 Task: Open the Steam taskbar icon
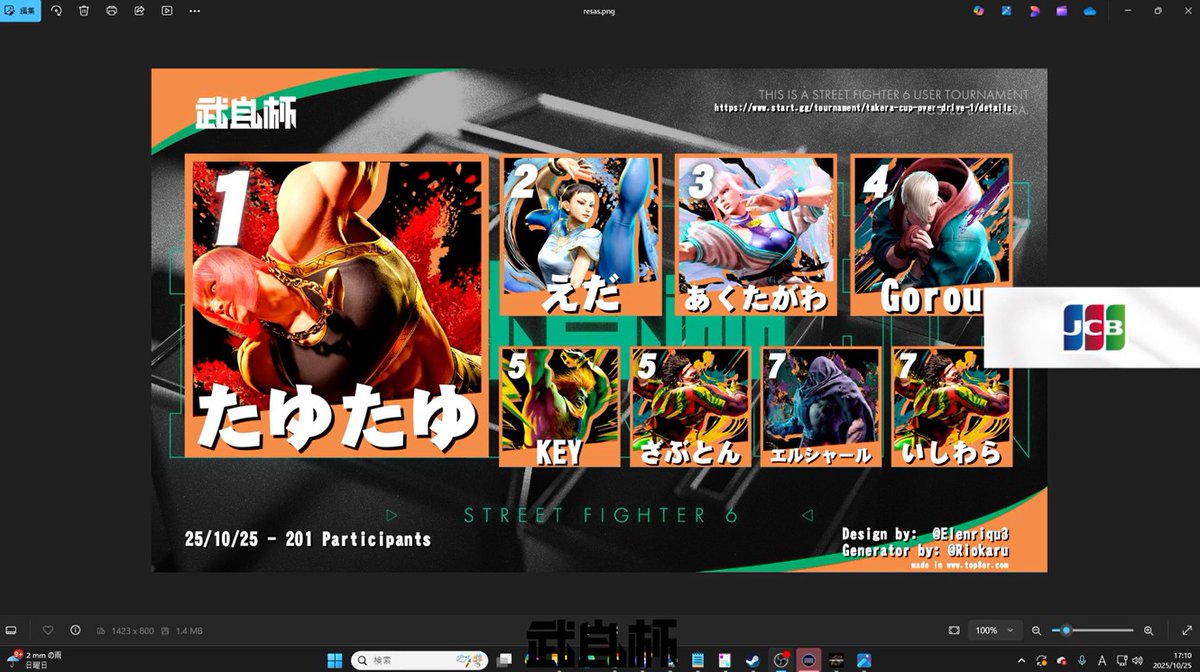(753, 660)
